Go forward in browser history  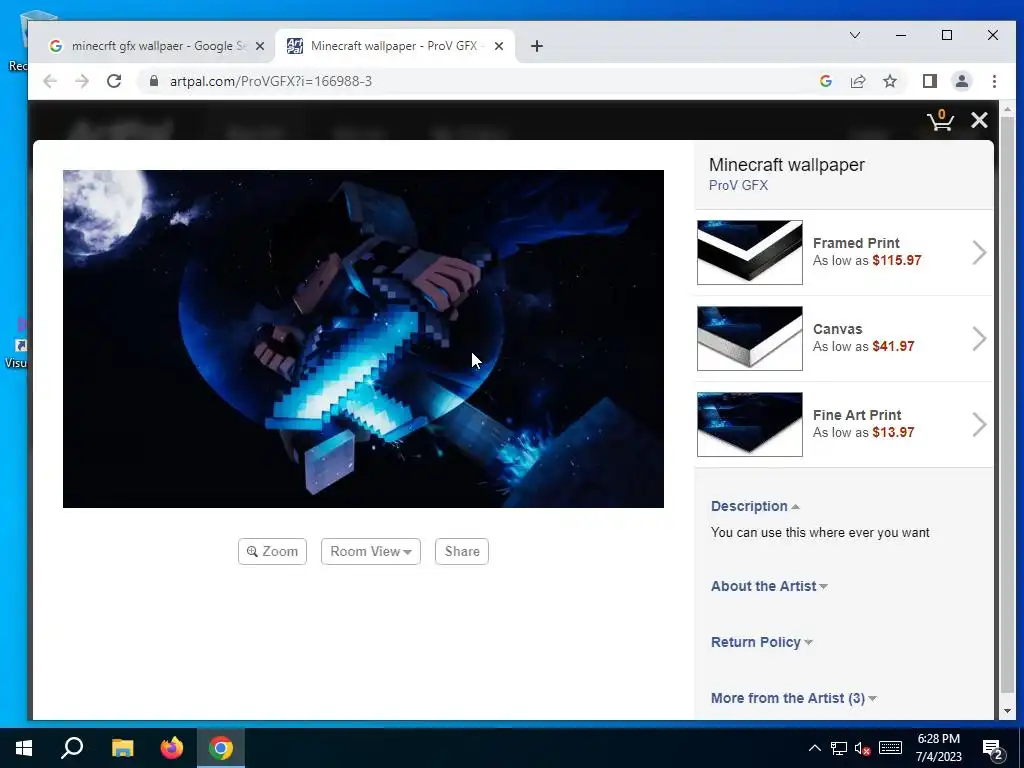click(82, 81)
